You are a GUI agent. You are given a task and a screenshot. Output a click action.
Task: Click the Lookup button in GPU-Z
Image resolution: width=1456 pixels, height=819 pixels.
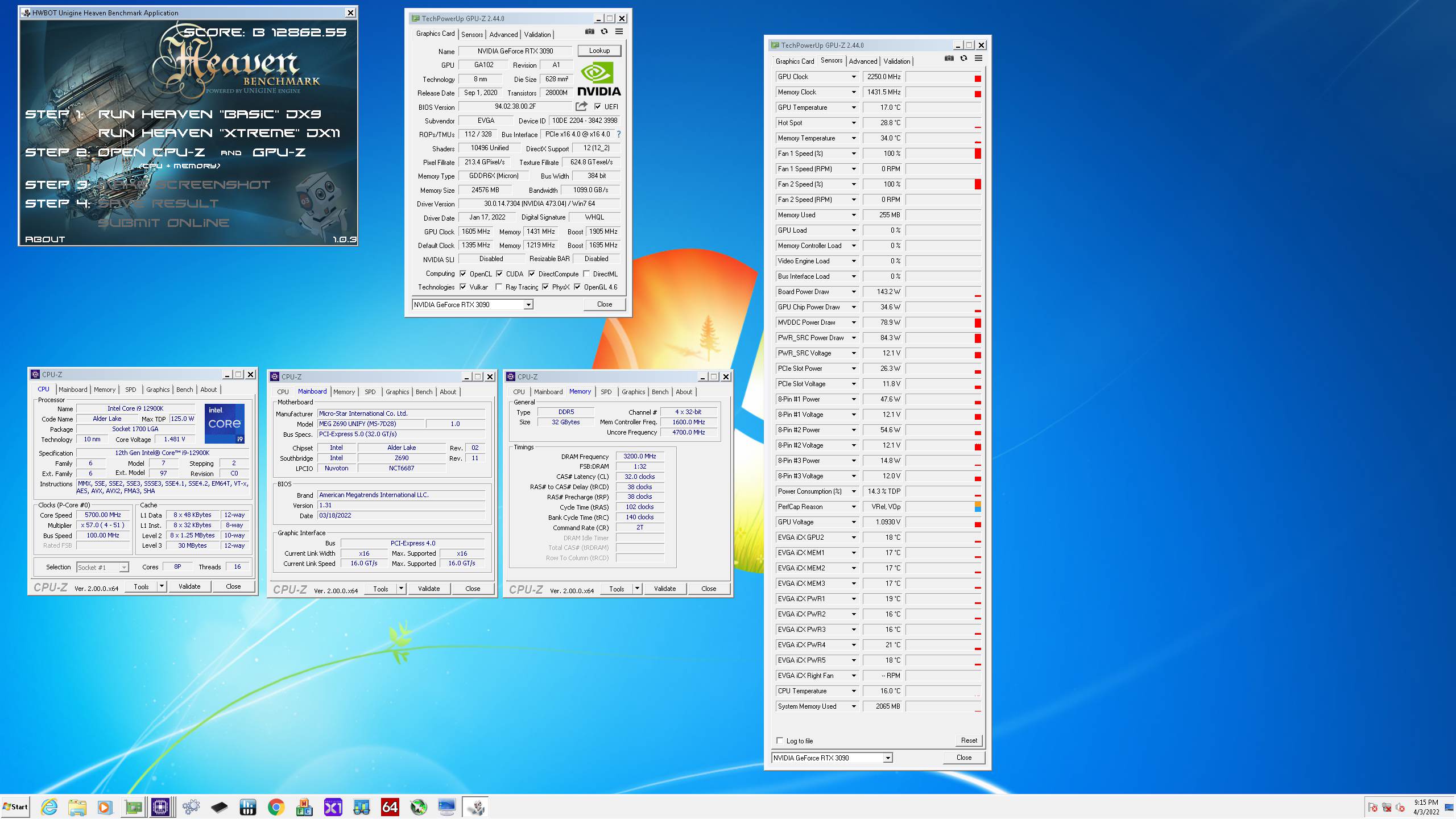[599, 51]
